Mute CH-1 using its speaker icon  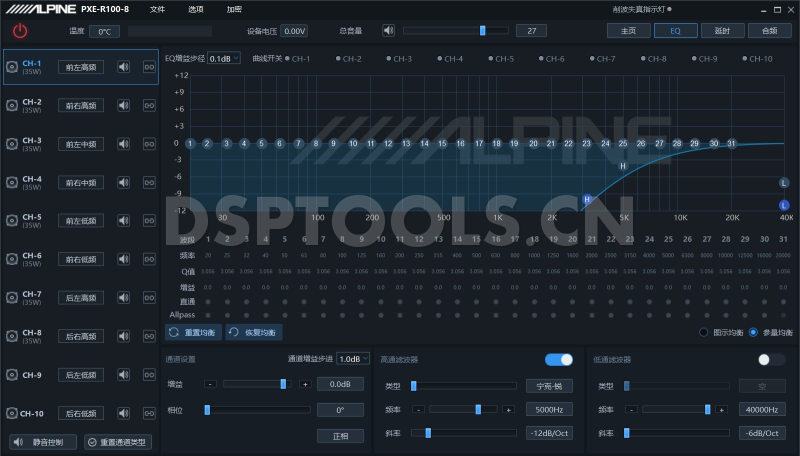[x=124, y=67]
